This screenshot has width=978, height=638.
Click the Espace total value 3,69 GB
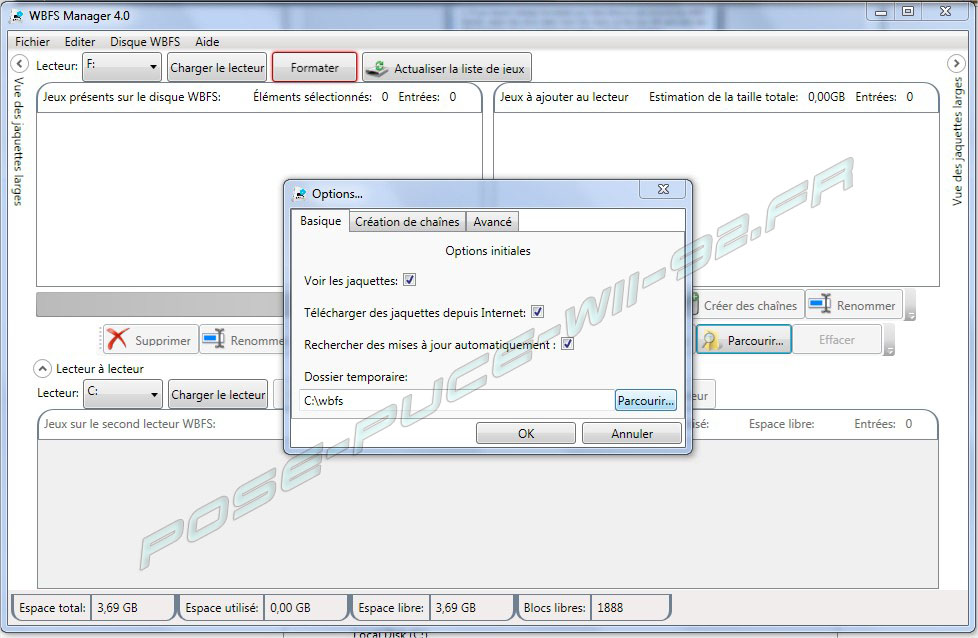(x=117, y=607)
